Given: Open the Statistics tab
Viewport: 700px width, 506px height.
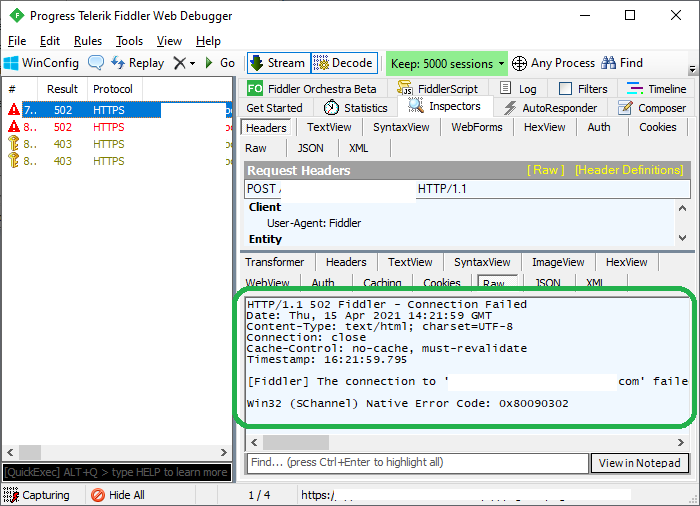Looking at the screenshot, I should coord(356,108).
